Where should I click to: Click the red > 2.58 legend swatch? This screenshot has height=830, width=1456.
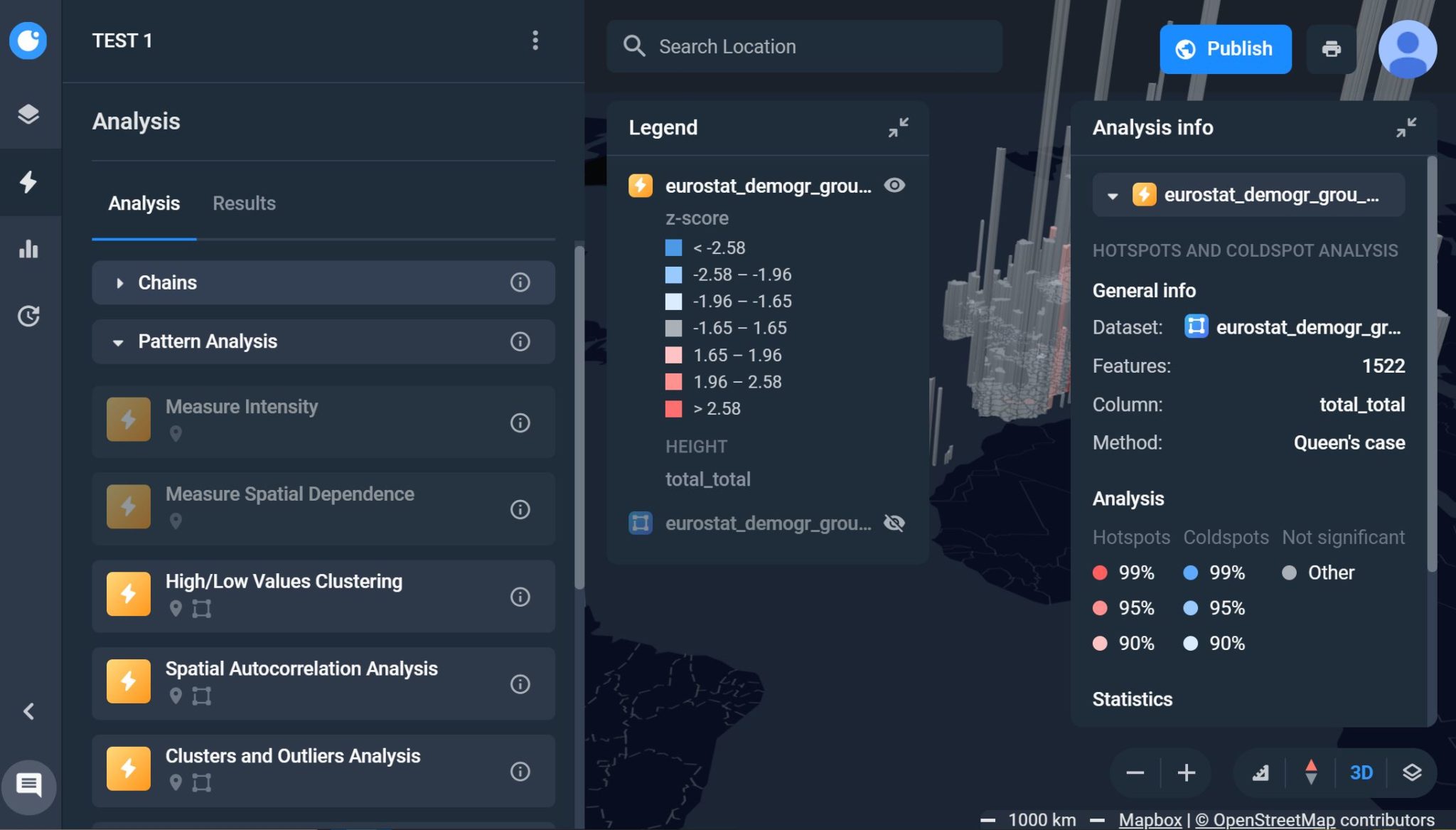(673, 409)
